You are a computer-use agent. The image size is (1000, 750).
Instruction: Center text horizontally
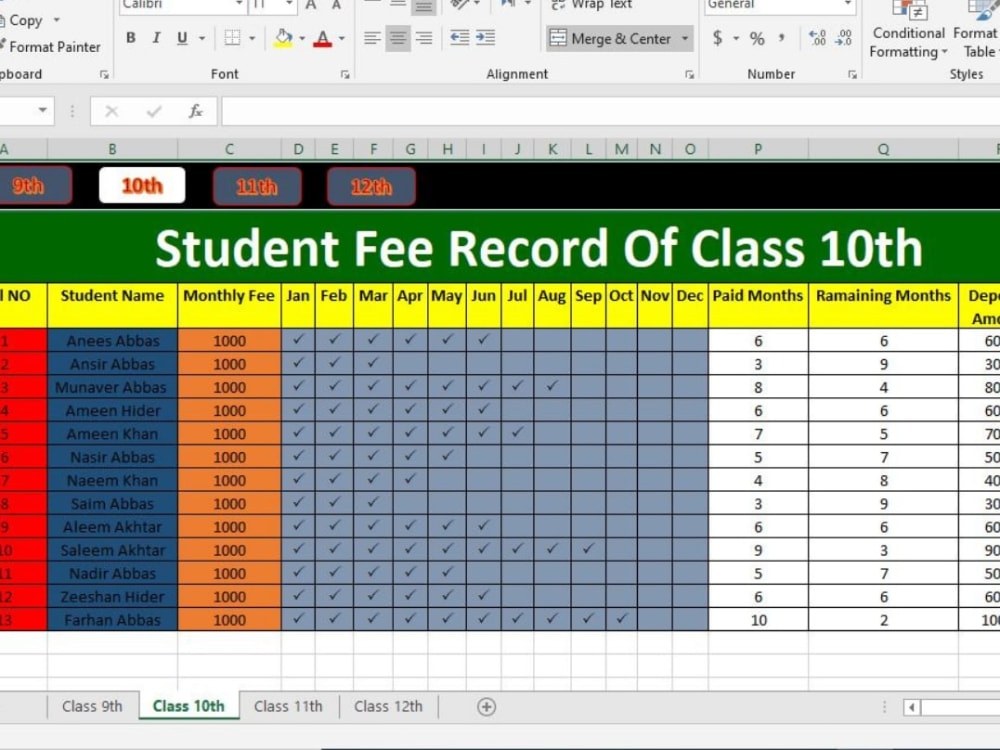point(398,38)
